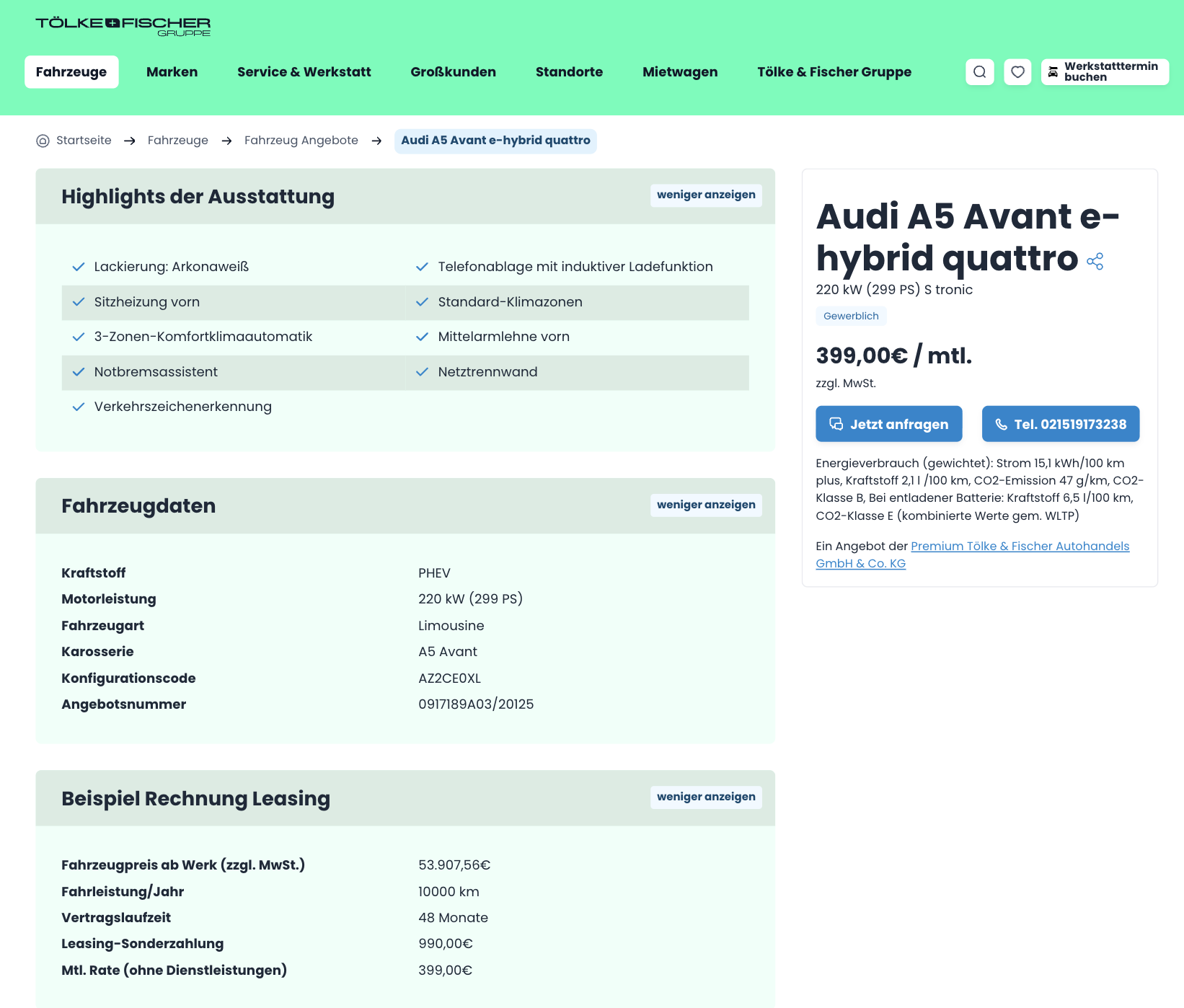Click the heart favorites icon
Screen dimensions: 1184x1008
[x=1017, y=72]
